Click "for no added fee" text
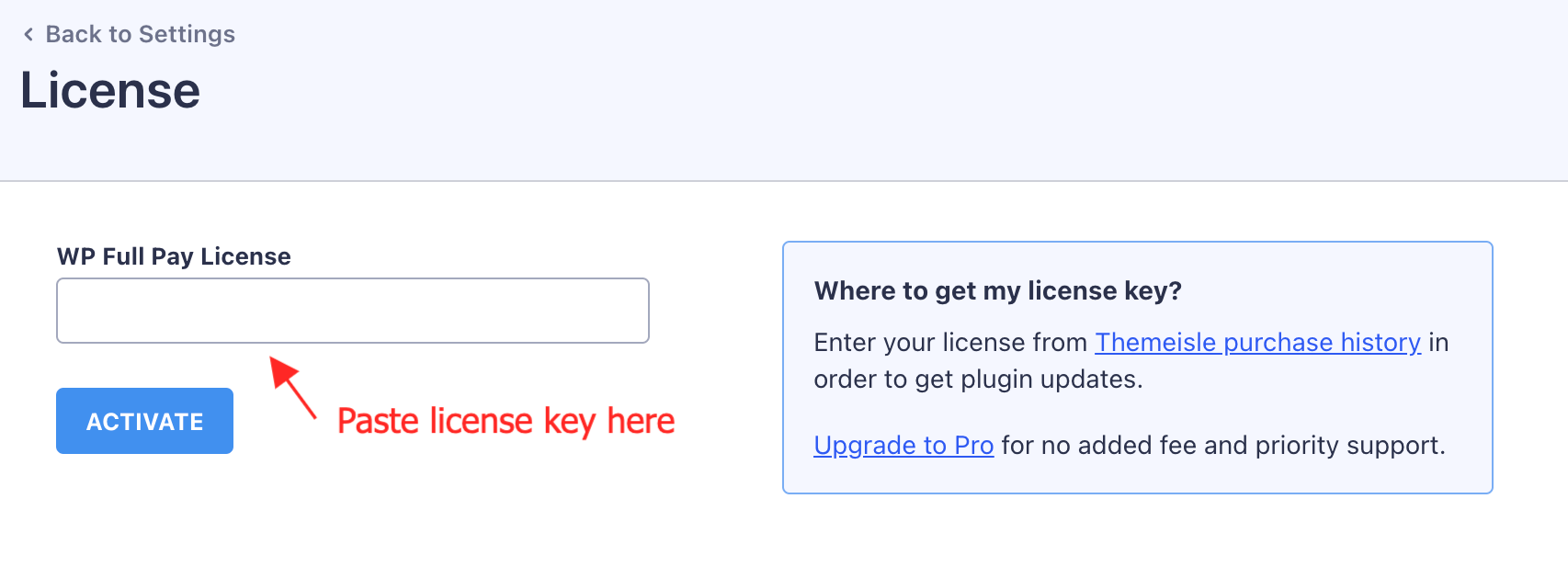 (1098, 446)
